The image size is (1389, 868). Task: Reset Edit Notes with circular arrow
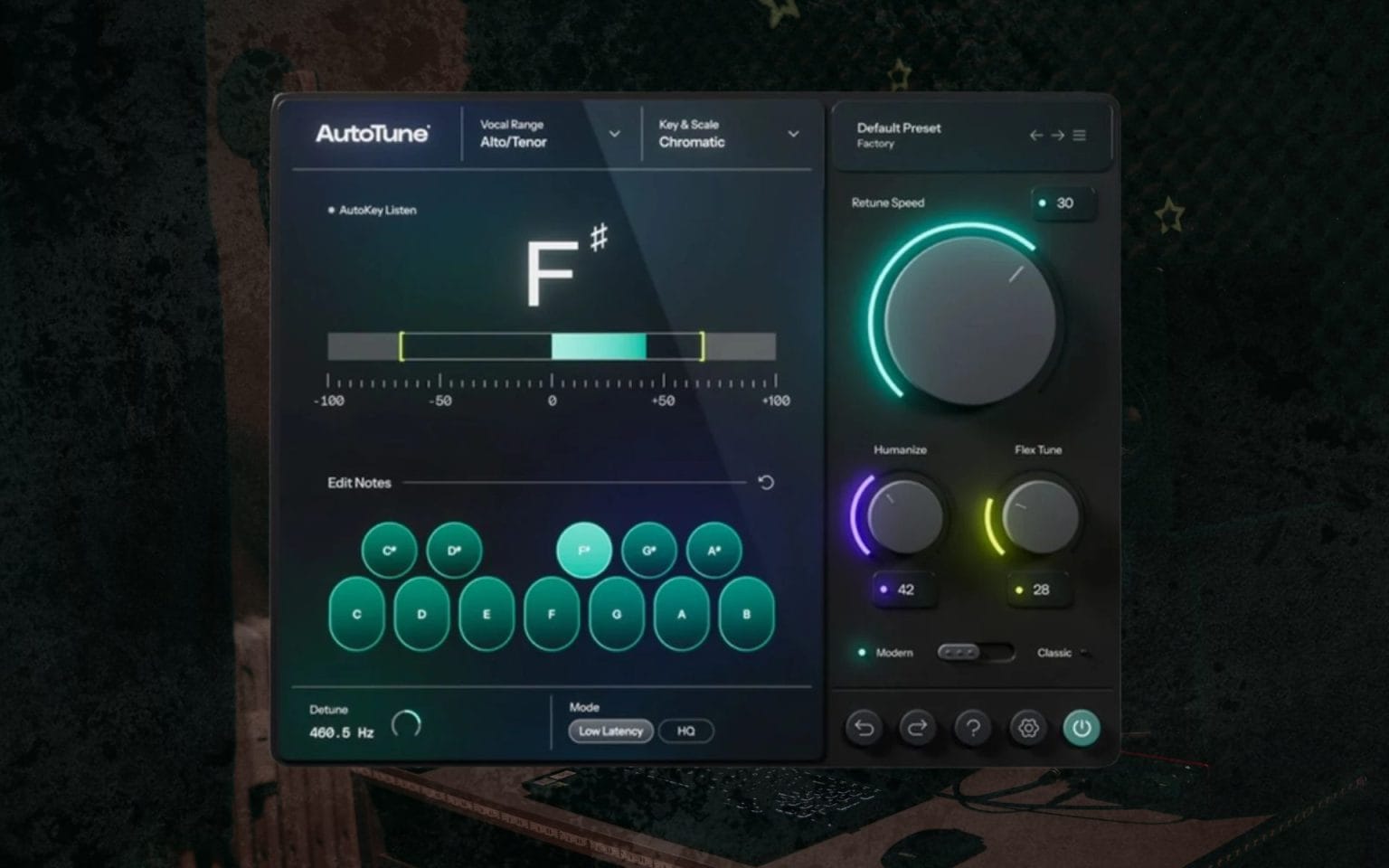(766, 482)
